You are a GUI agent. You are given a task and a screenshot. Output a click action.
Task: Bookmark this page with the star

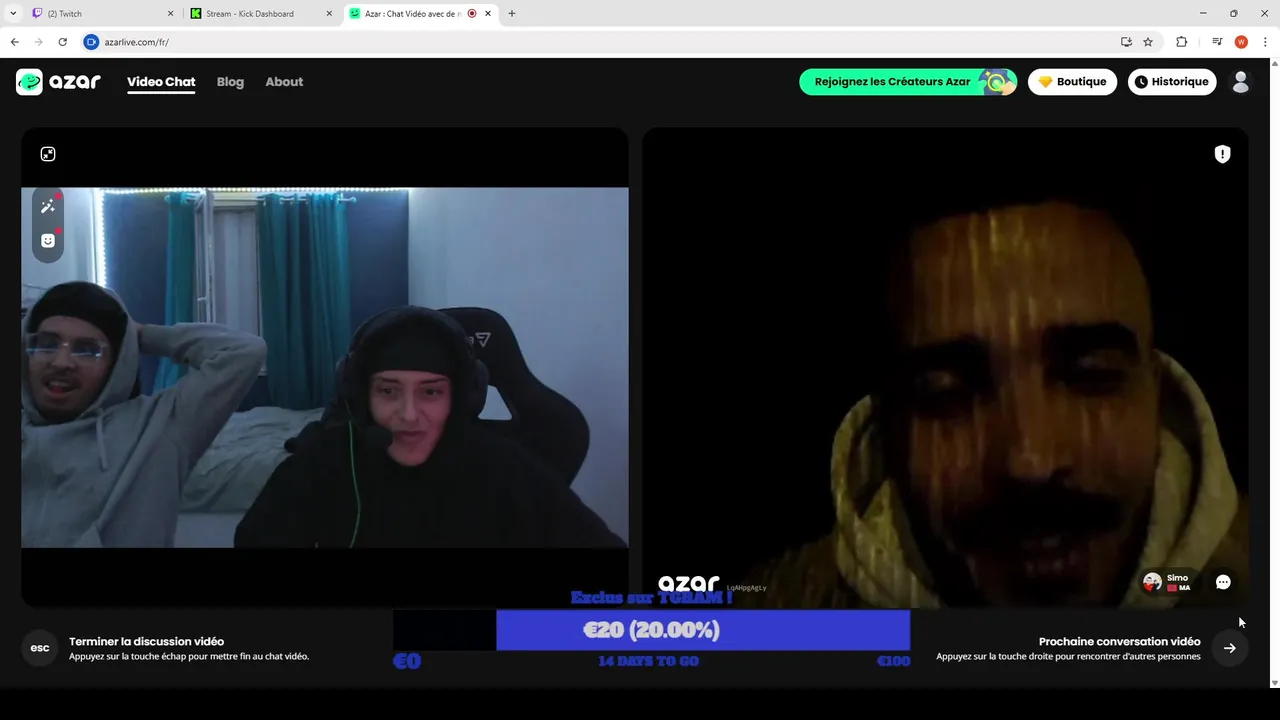[x=1148, y=42]
